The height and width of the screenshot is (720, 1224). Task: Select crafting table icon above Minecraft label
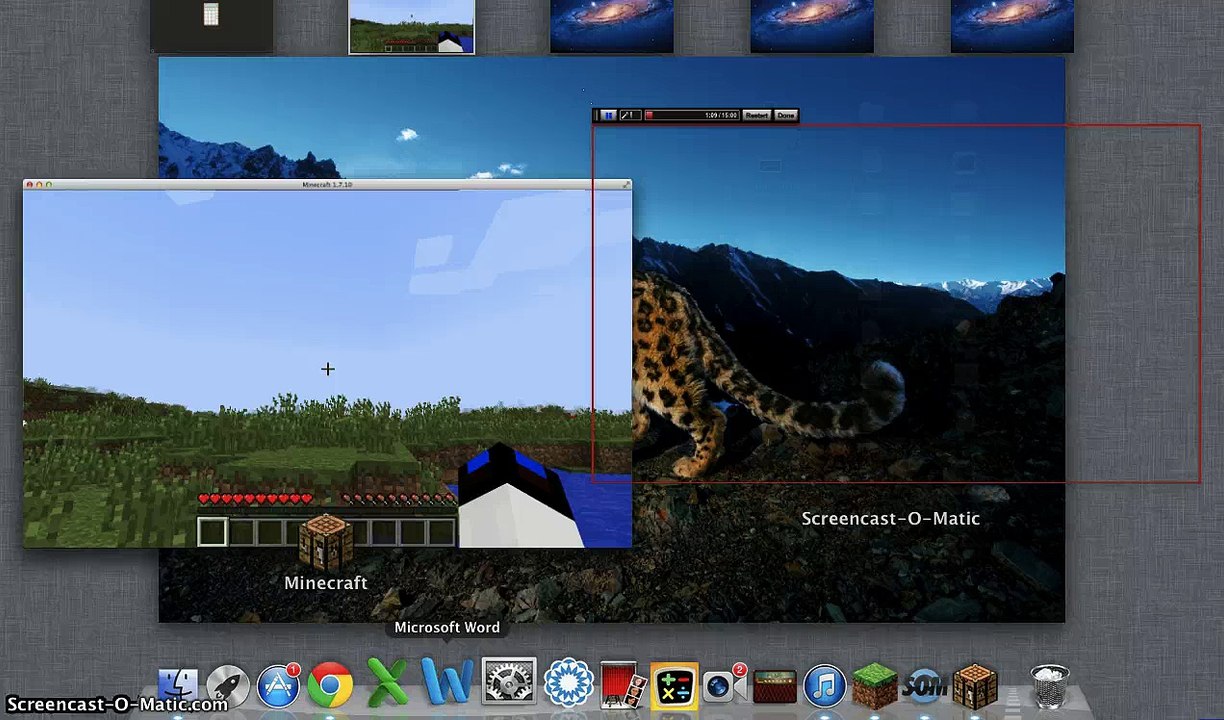326,543
